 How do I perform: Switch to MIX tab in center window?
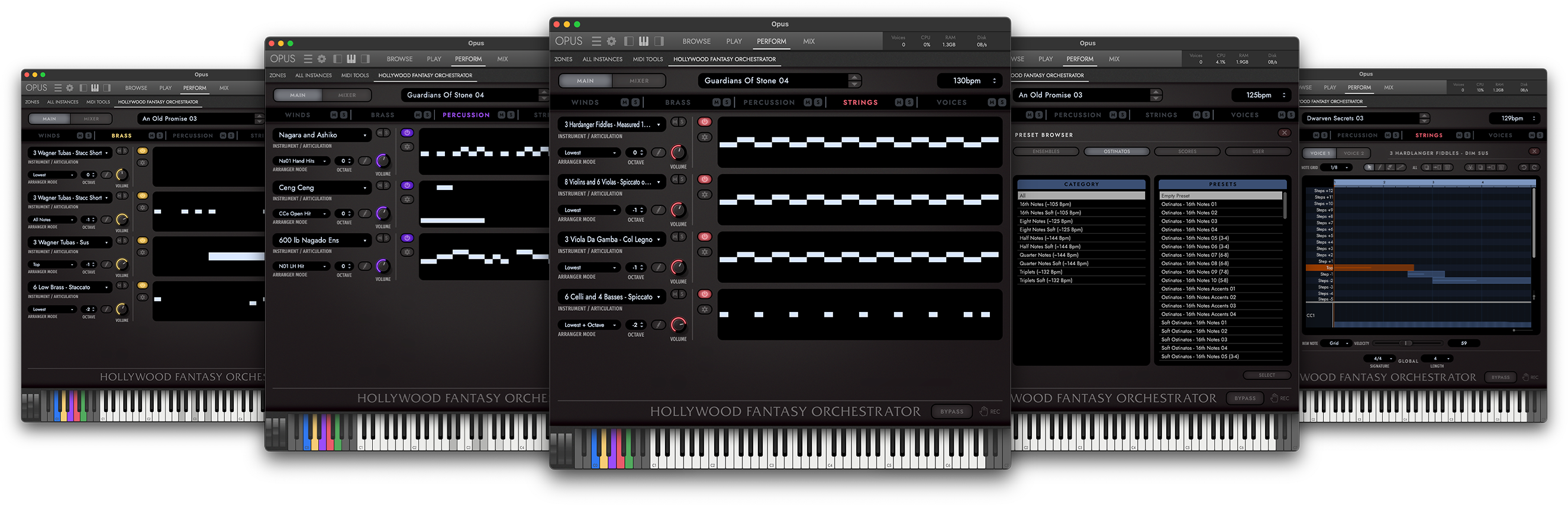point(808,41)
